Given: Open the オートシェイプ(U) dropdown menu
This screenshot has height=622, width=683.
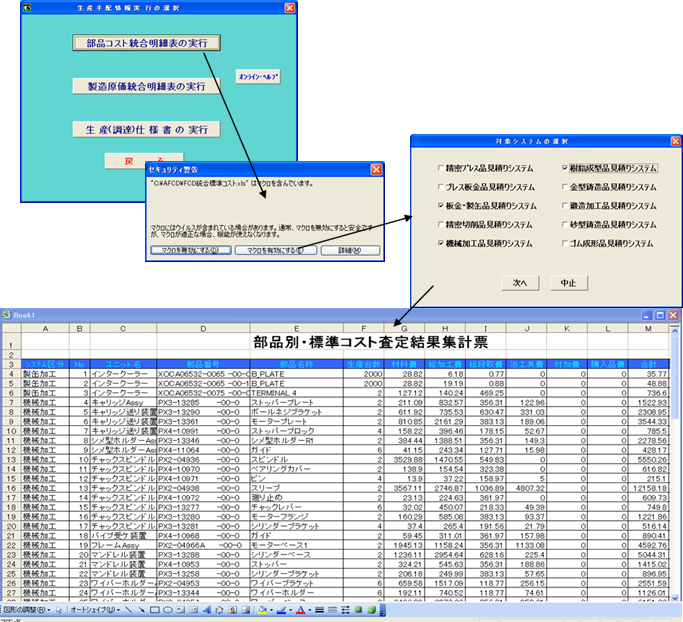Looking at the screenshot, I should pos(95,610).
